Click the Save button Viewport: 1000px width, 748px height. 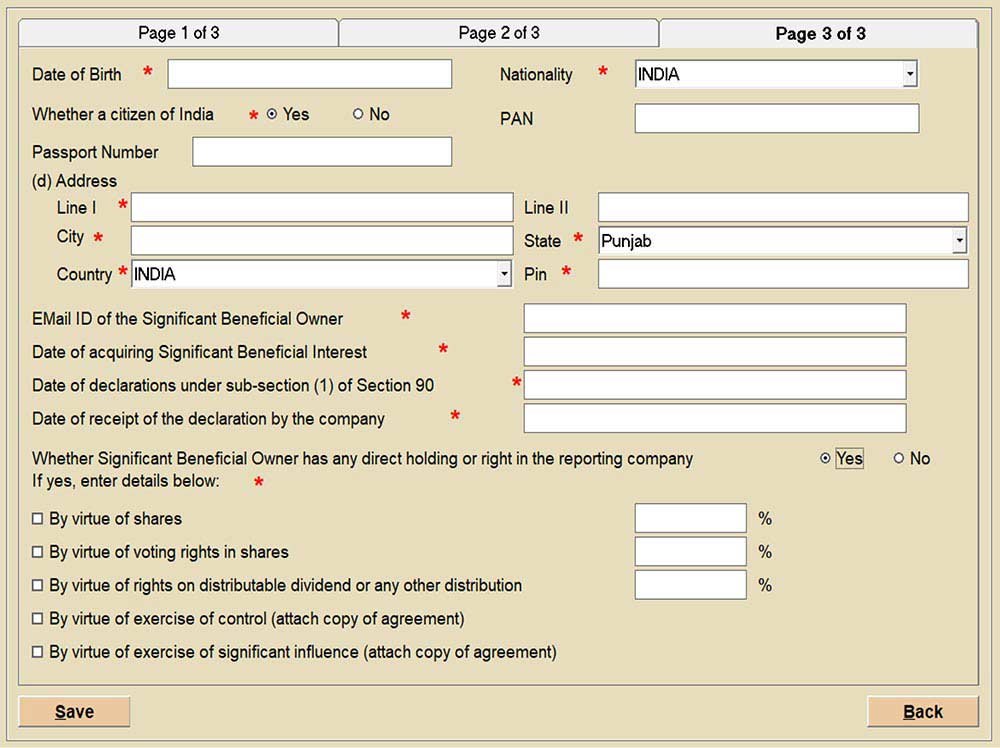(x=74, y=711)
